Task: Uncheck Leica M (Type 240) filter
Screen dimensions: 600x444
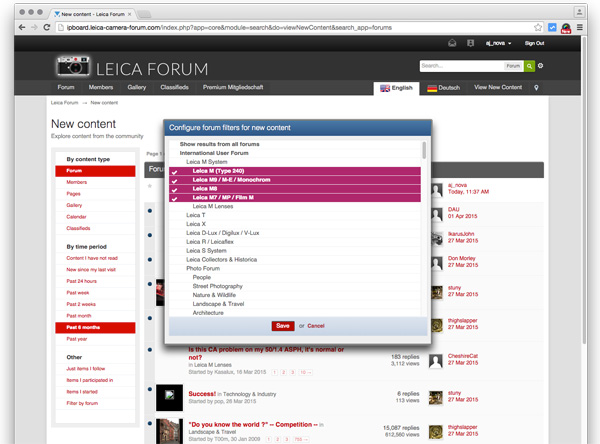Action: [174, 171]
